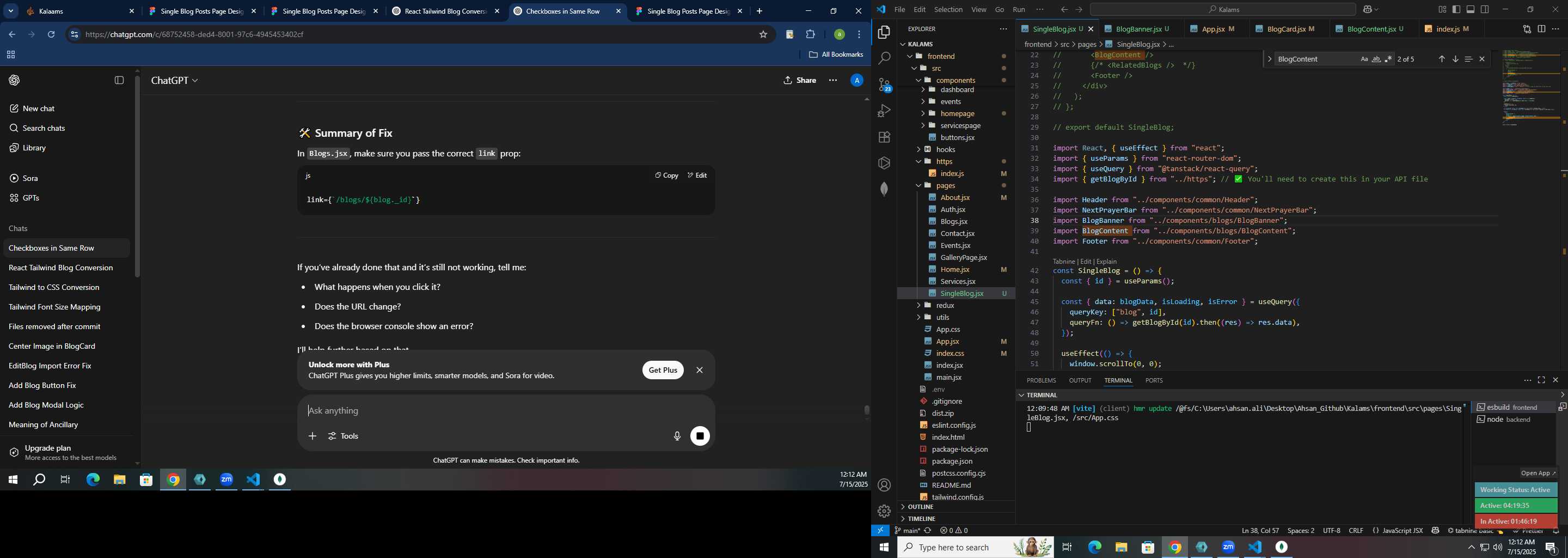Click the ChatGPT conversation scrollbar thumb
Viewport: 1568px width, 558px height.
point(866,410)
